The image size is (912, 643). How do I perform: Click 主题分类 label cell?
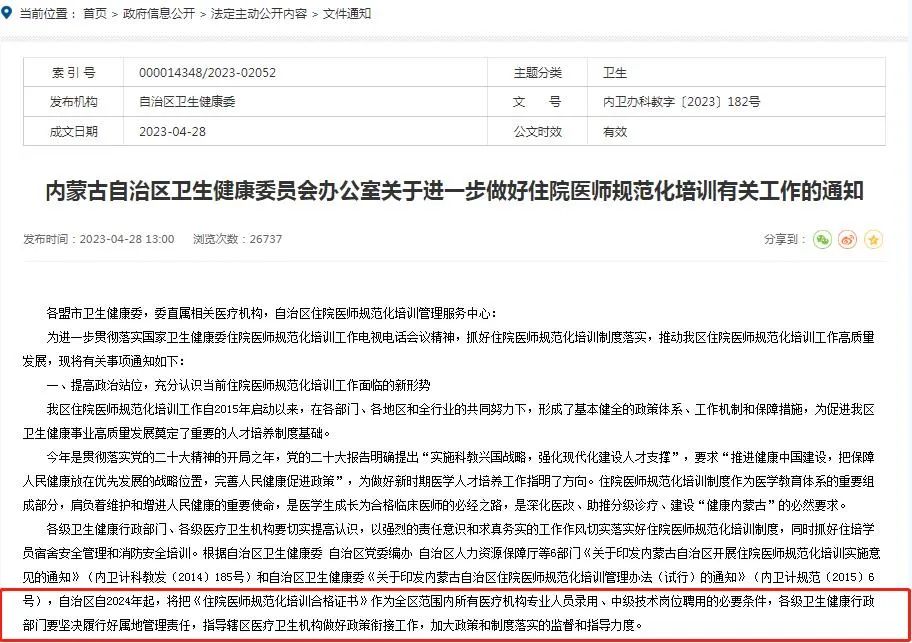click(537, 73)
